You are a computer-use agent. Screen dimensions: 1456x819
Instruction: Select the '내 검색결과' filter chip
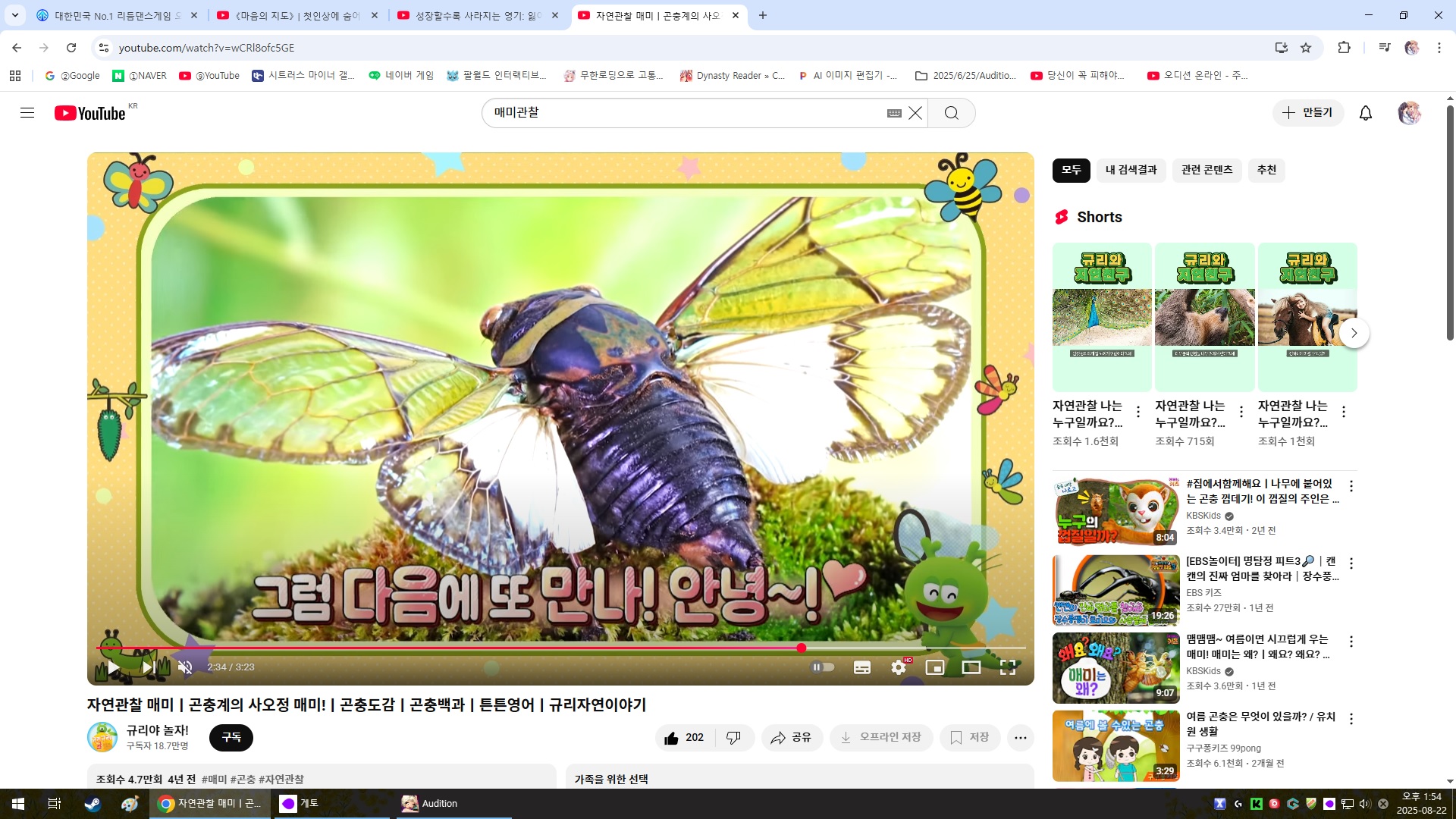pyautogui.click(x=1131, y=170)
